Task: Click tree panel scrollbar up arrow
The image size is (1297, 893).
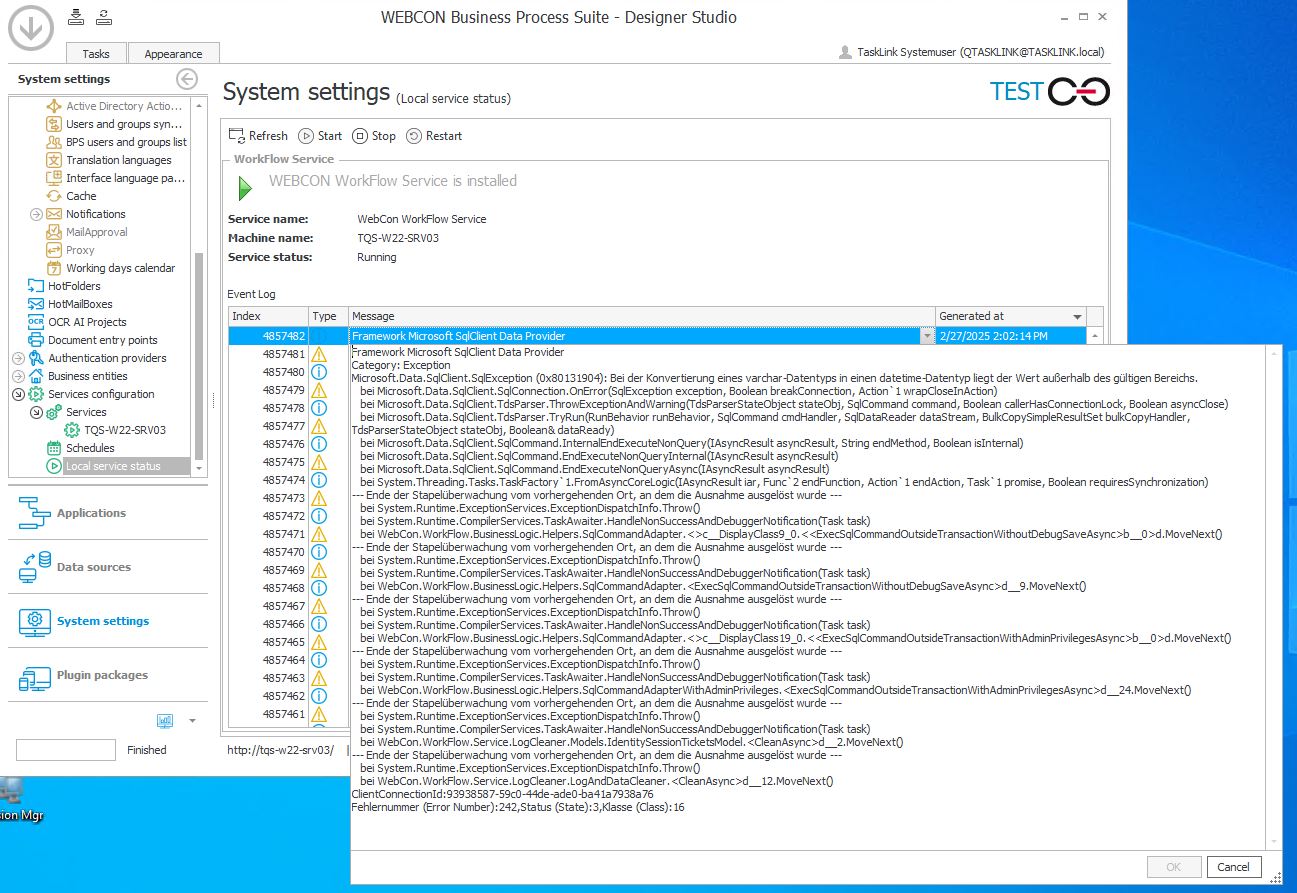Action: pyautogui.click(x=199, y=104)
